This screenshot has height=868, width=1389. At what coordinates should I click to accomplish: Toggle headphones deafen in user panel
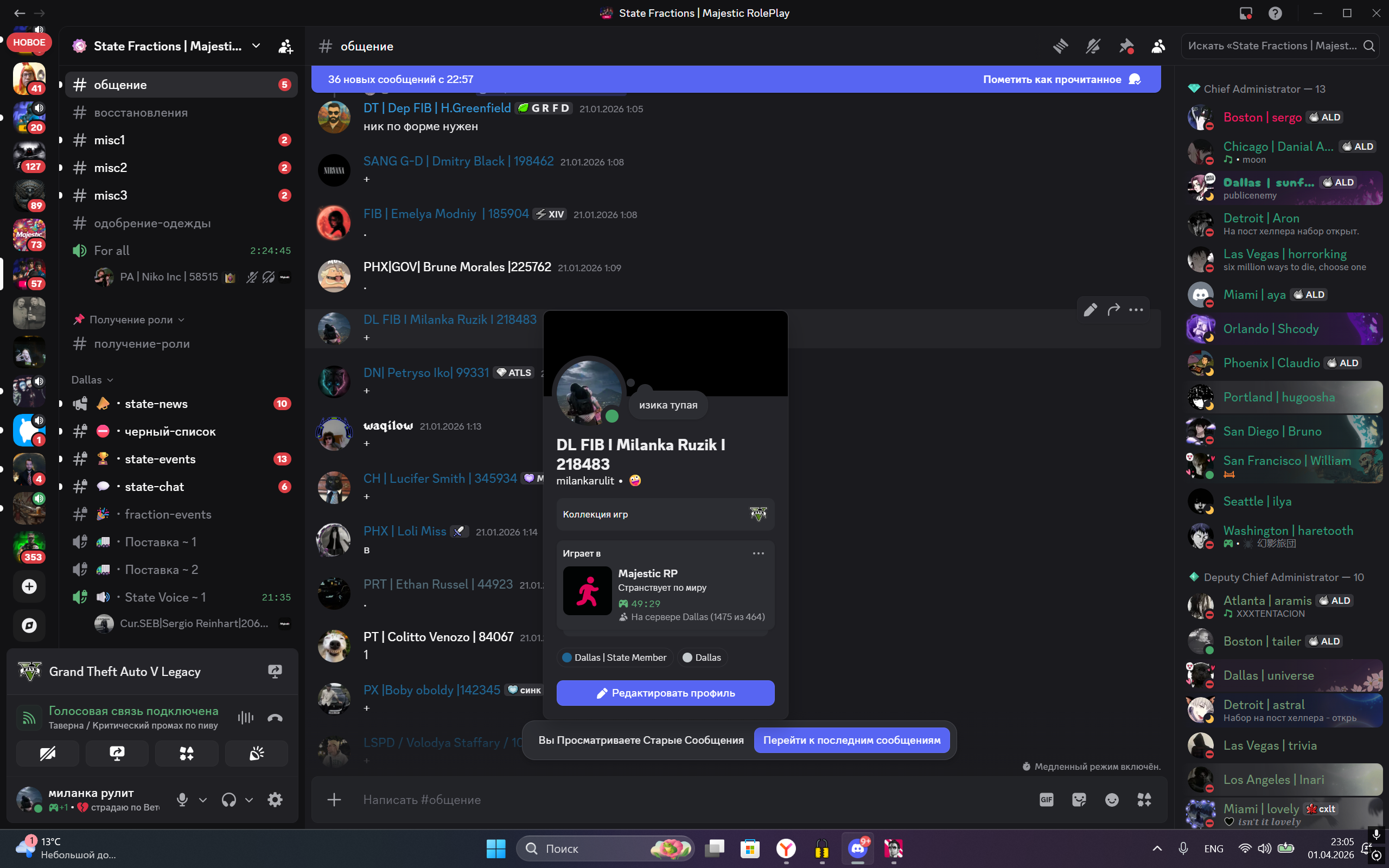(228, 800)
